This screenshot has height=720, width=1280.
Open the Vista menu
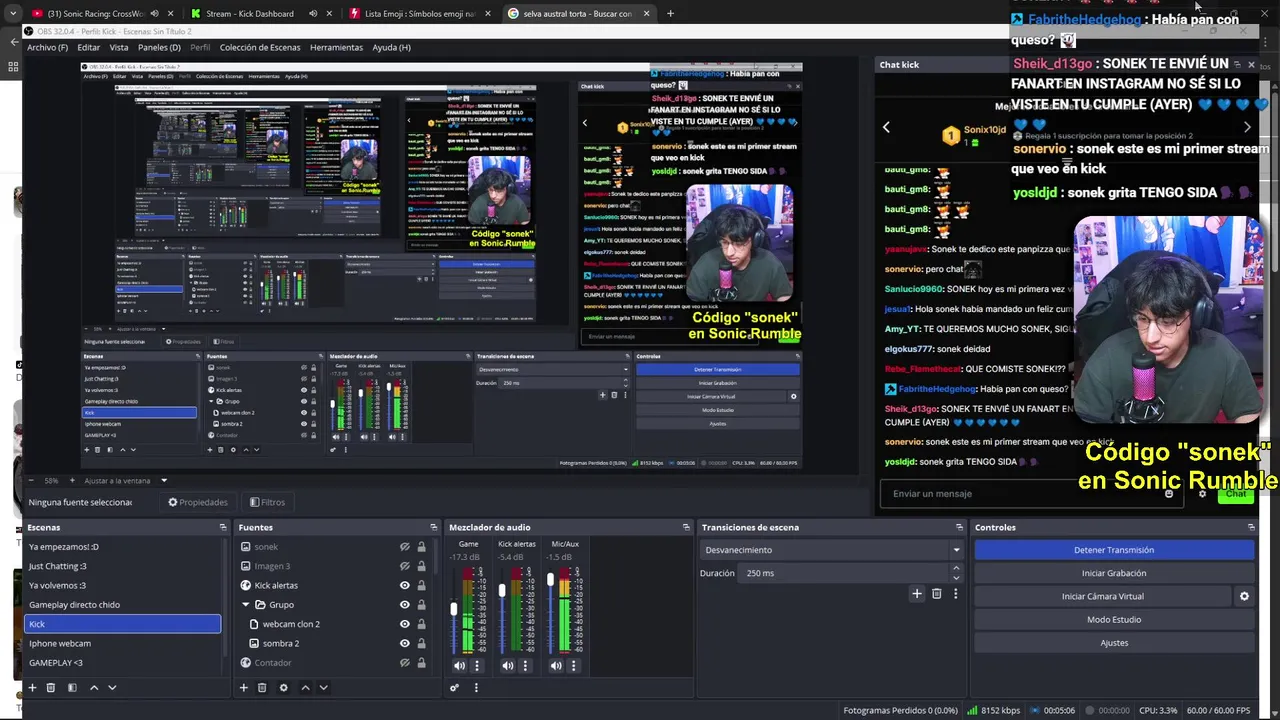pyautogui.click(x=118, y=47)
